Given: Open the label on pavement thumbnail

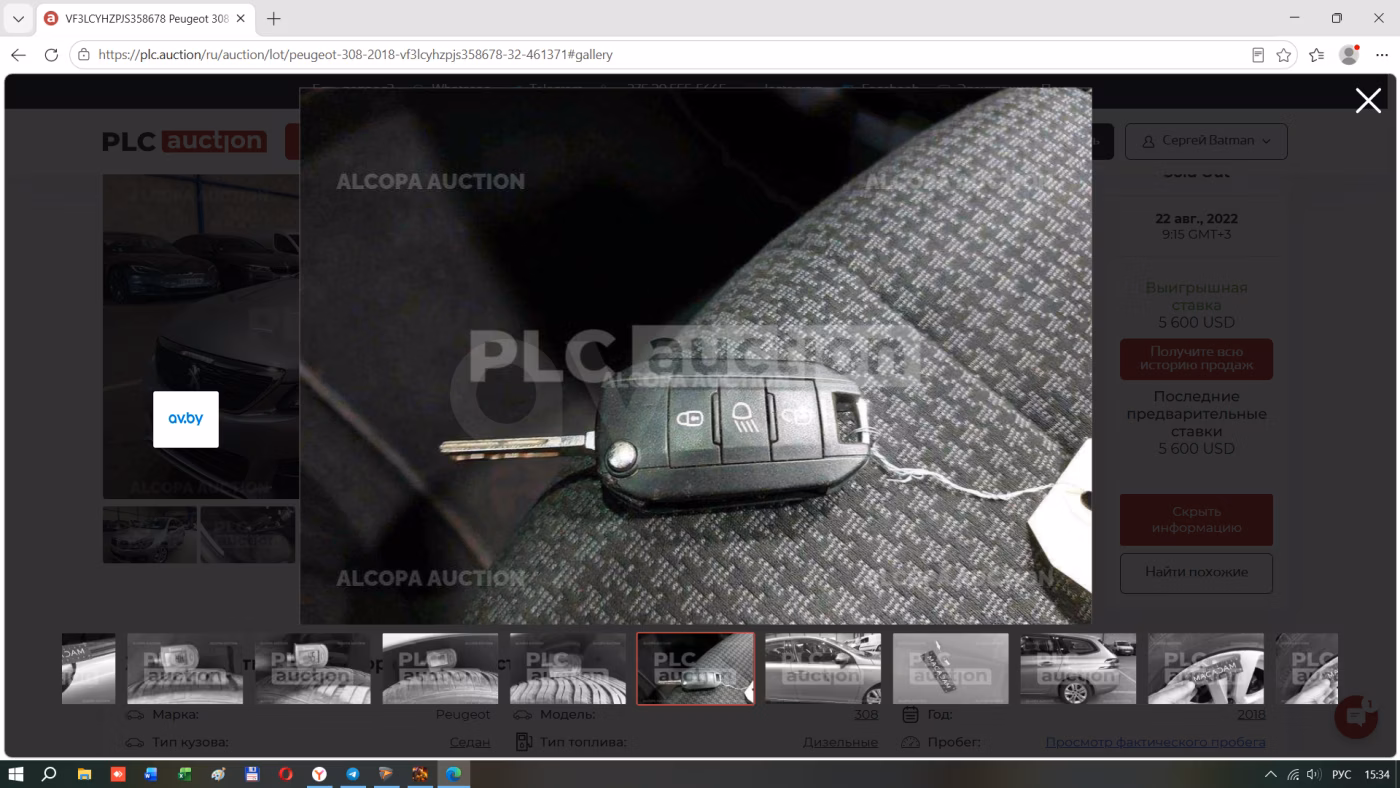Looking at the screenshot, I should pyautogui.click(x=950, y=668).
